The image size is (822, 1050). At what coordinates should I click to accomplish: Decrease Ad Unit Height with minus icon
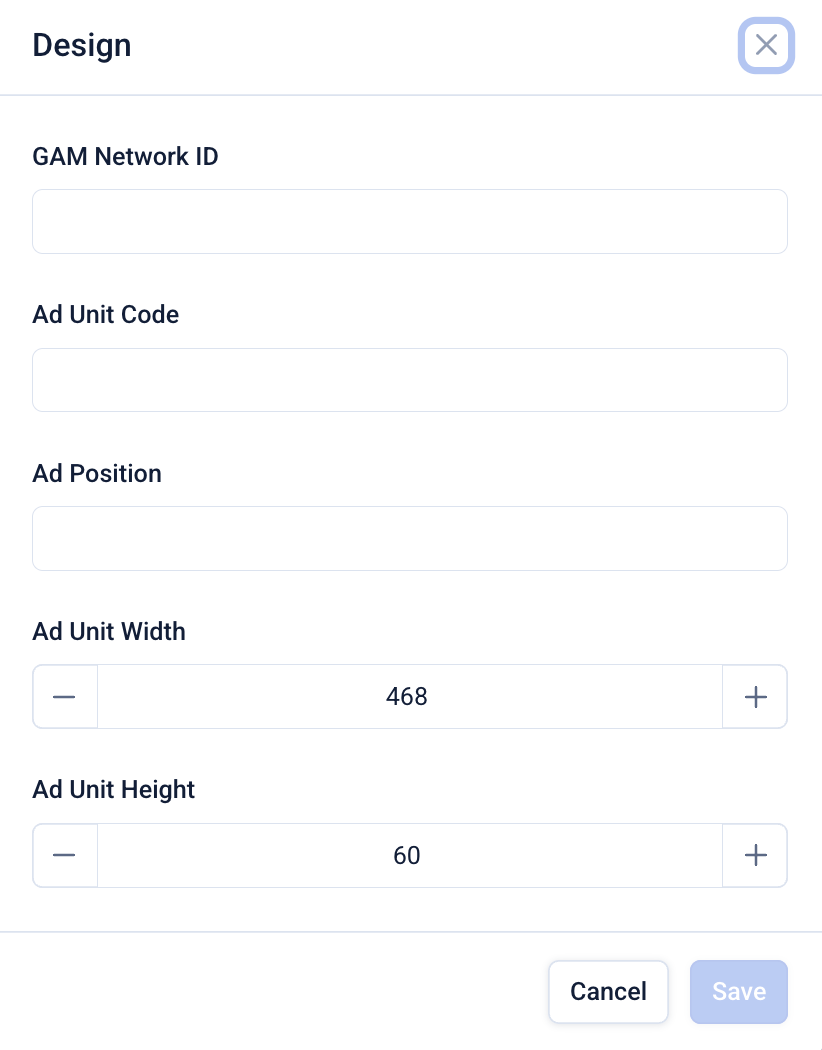[x=65, y=855]
